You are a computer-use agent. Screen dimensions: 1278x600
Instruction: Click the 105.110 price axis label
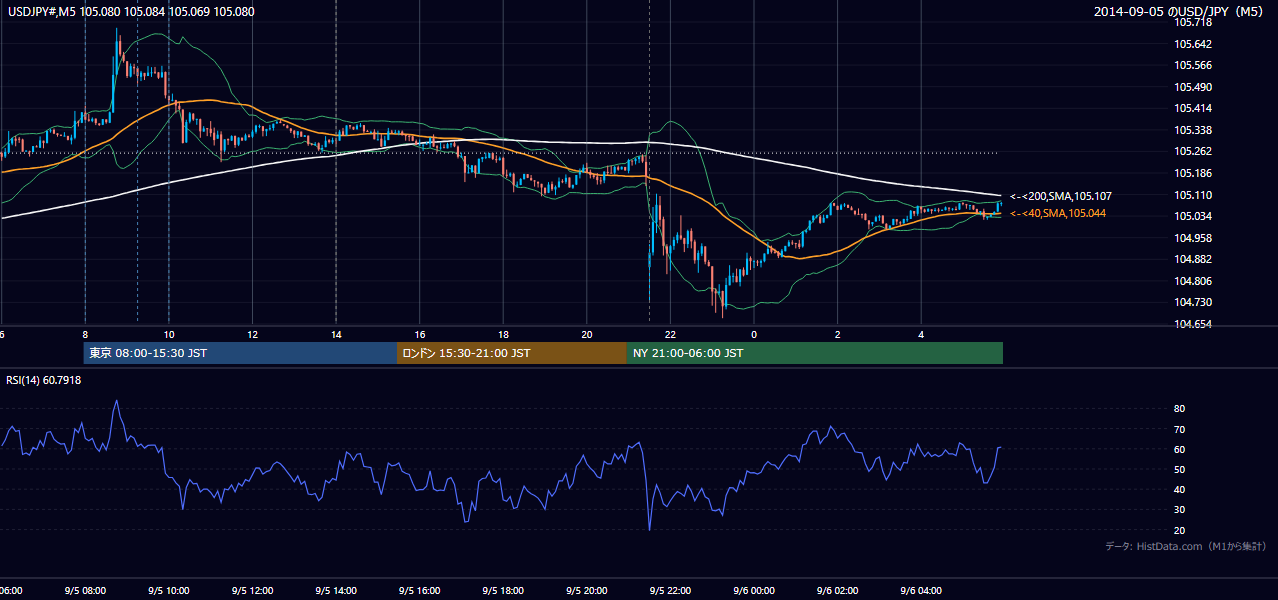pos(1193,195)
